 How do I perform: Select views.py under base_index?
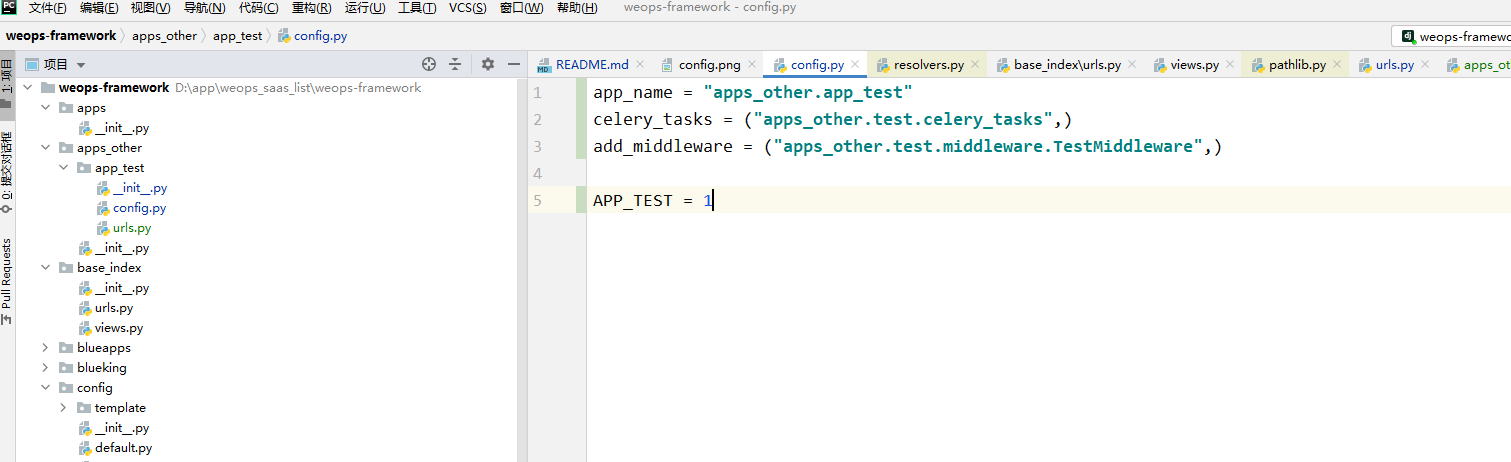tap(110, 328)
